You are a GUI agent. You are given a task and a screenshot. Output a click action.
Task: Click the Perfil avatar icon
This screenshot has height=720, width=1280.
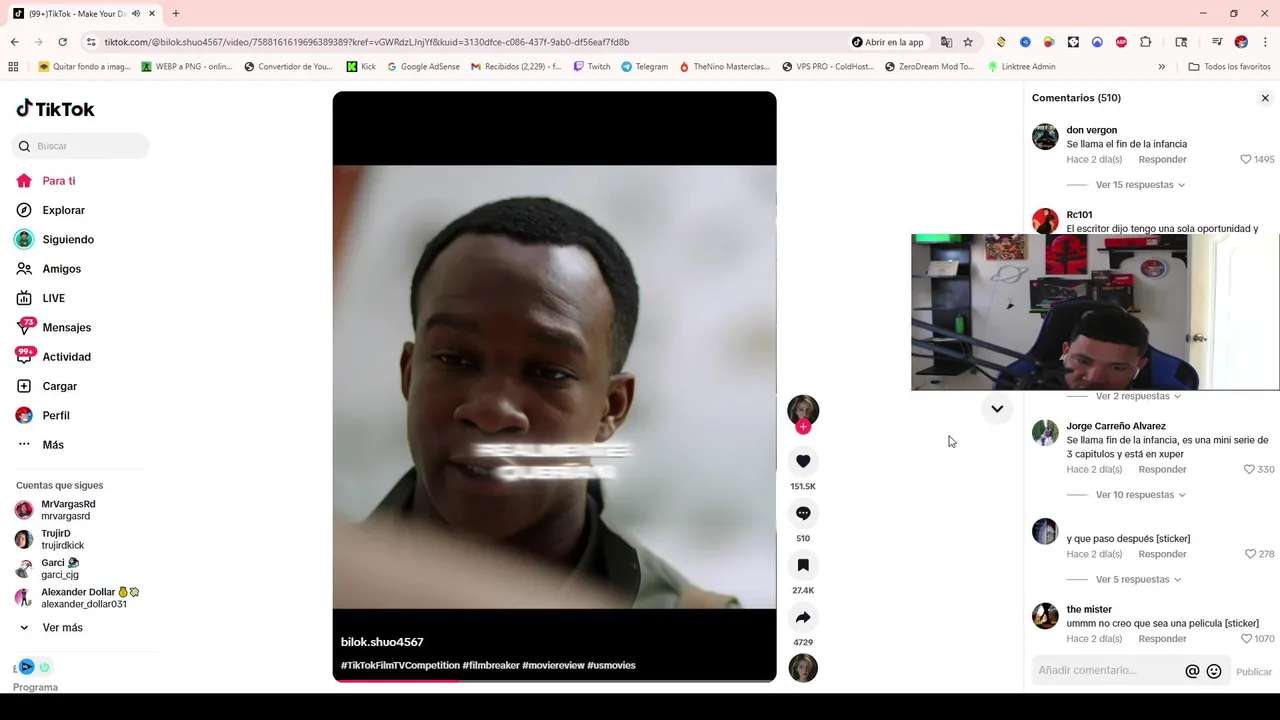click(24, 415)
